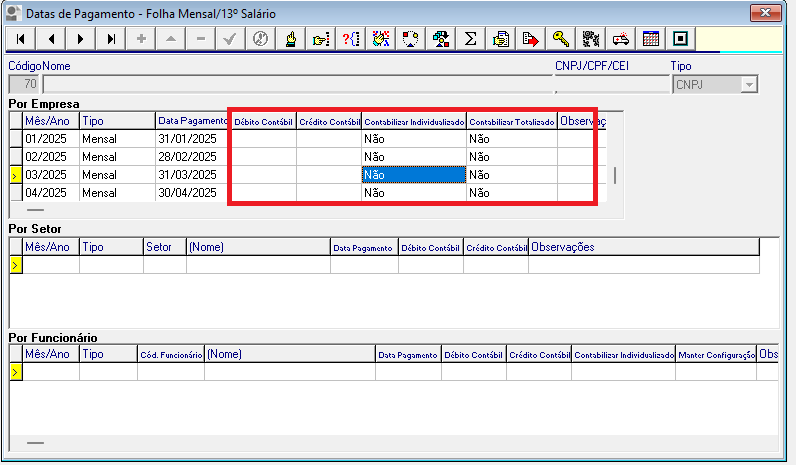Click the pointing-up hand toolbar icon
The height and width of the screenshot is (465, 796).
(290, 39)
